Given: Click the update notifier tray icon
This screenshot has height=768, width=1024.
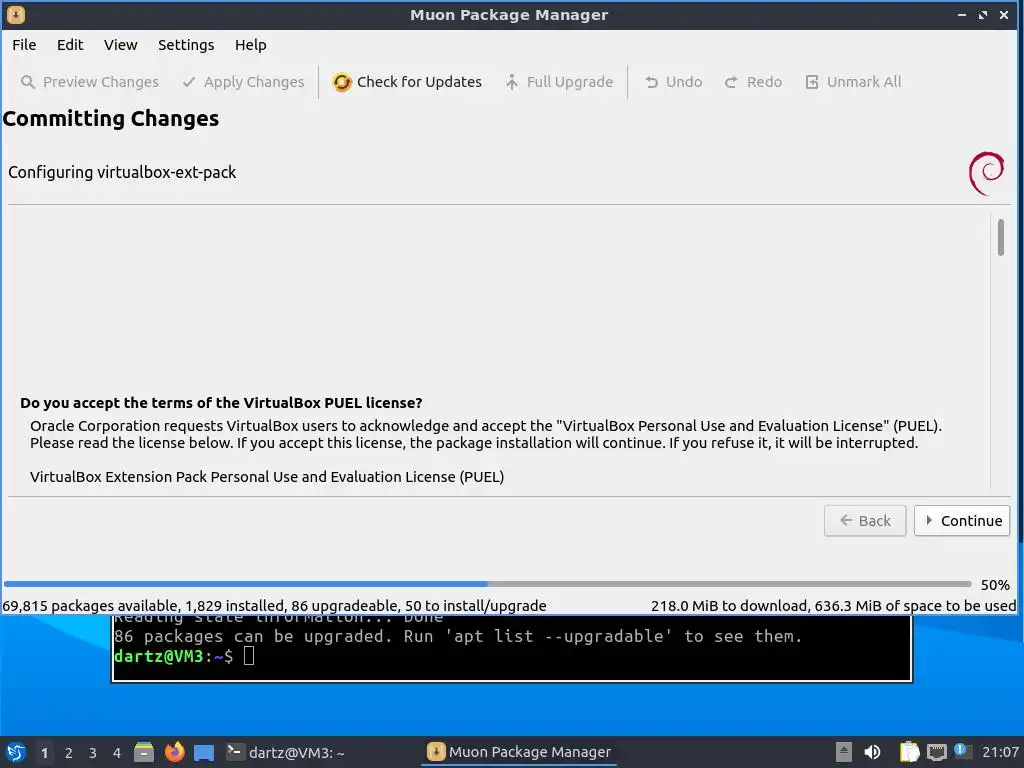Looking at the screenshot, I should pyautogui.click(x=961, y=751).
